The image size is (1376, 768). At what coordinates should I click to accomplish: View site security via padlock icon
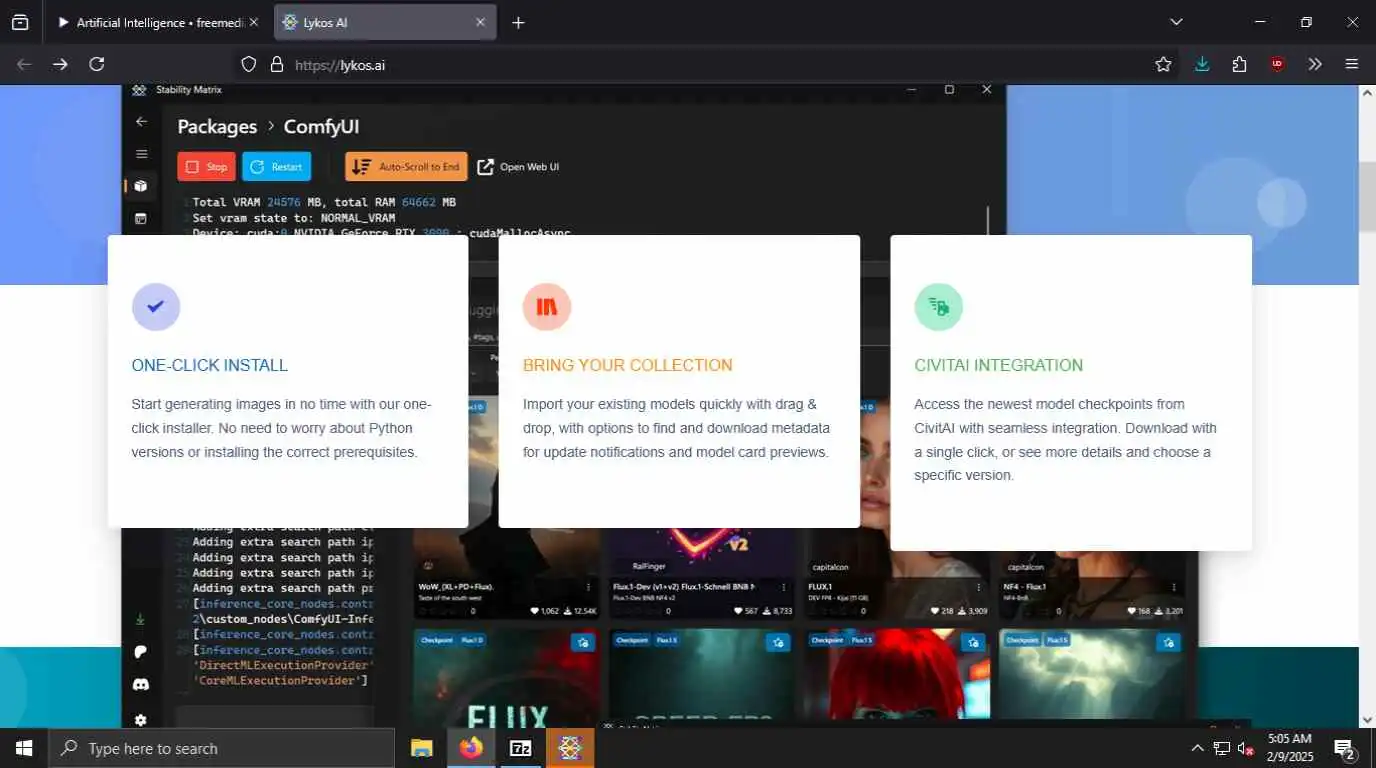tap(277, 64)
